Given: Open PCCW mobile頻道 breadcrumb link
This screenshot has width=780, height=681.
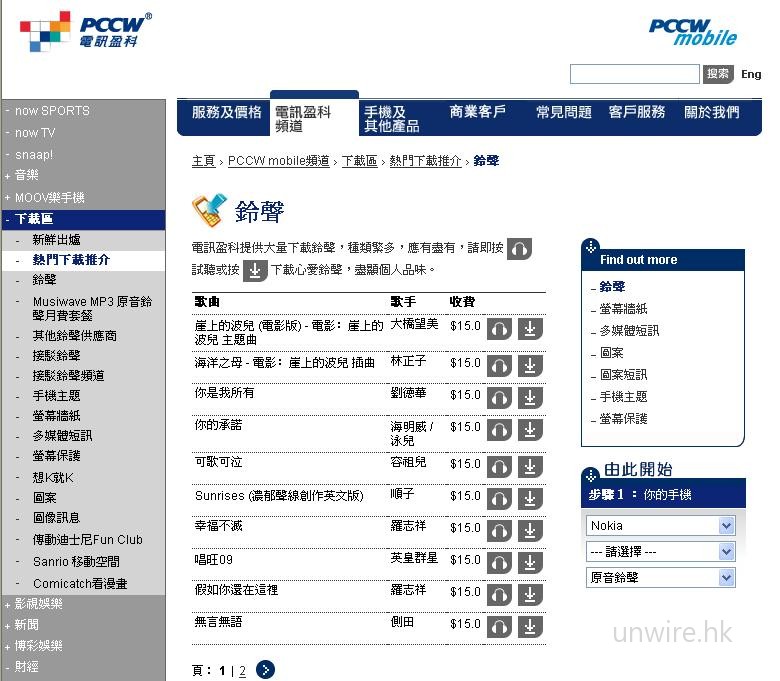Looking at the screenshot, I should point(279,161).
